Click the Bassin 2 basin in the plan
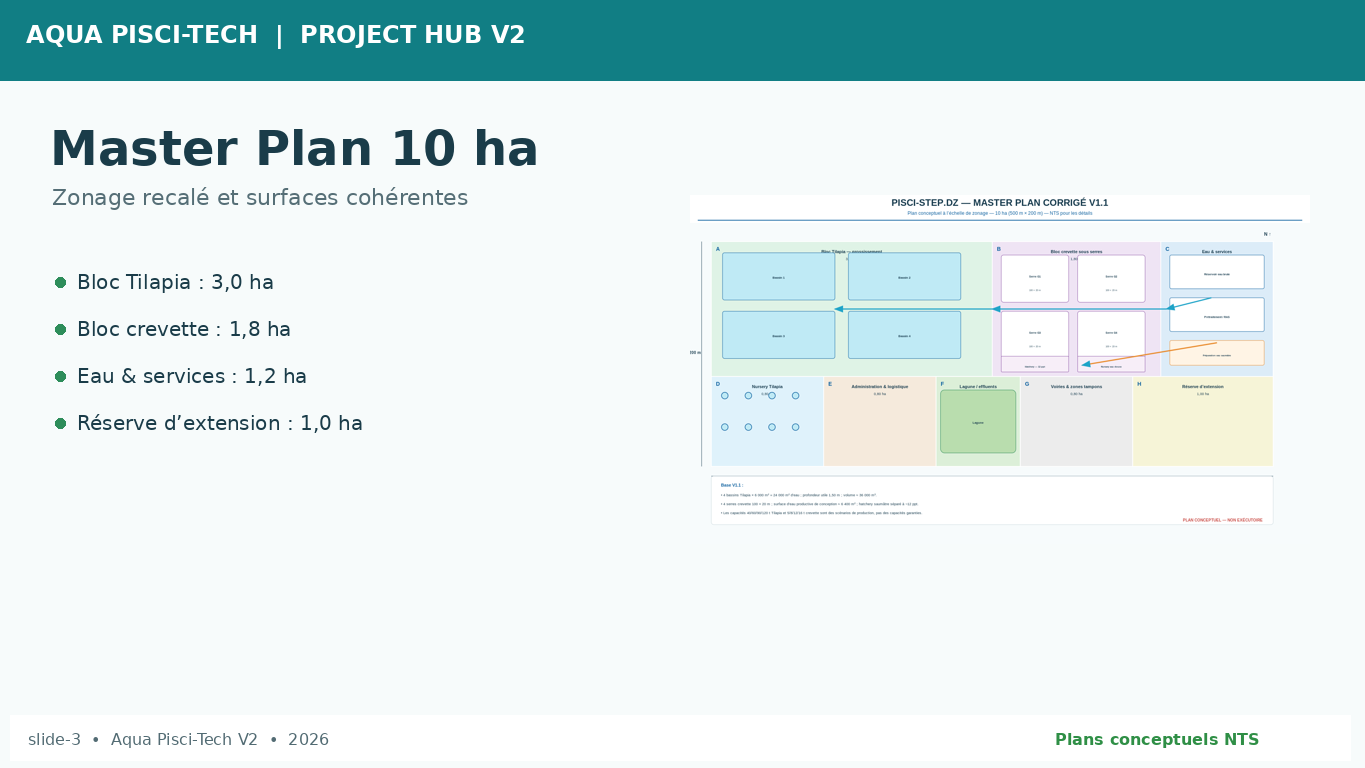1365x768 pixels. tap(905, 277)
